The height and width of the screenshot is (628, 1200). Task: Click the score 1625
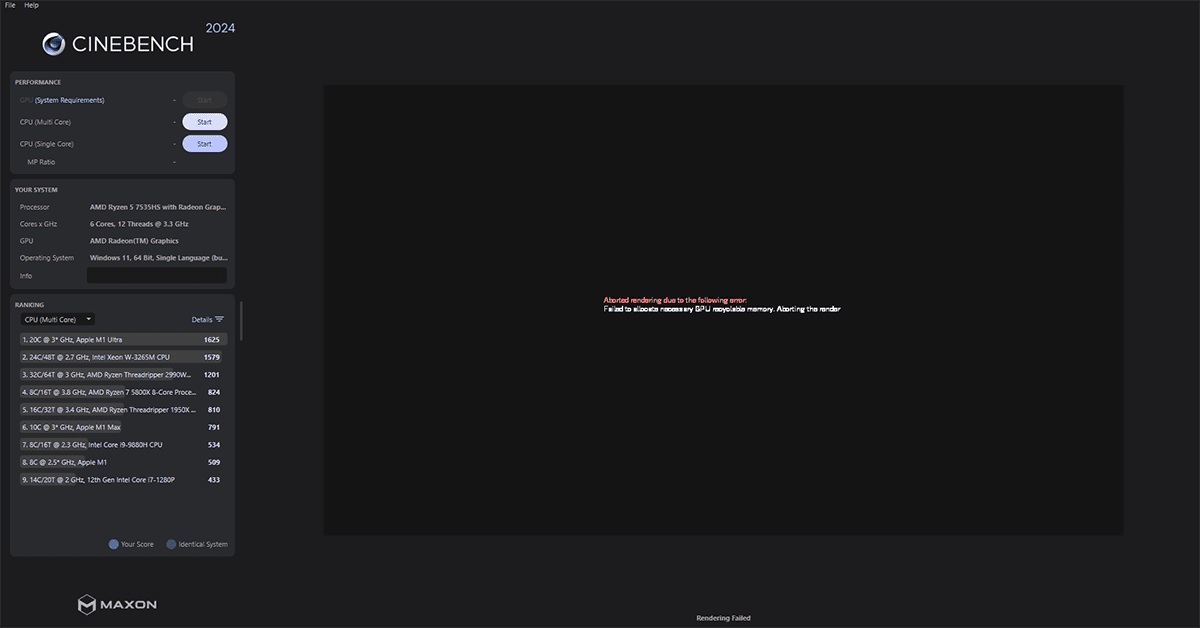click(x=211, y=340)
